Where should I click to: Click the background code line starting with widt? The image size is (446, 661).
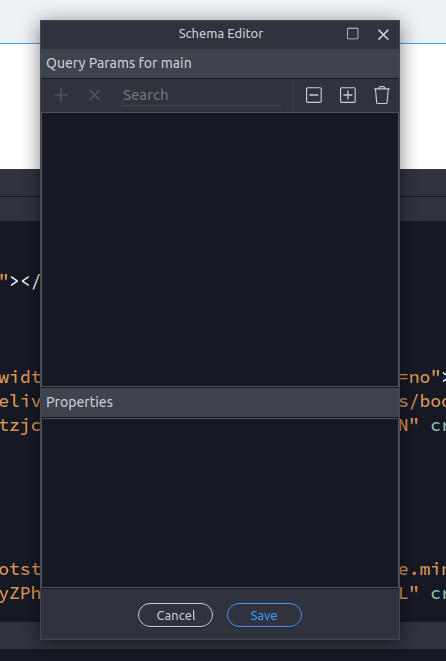(20, 377)
